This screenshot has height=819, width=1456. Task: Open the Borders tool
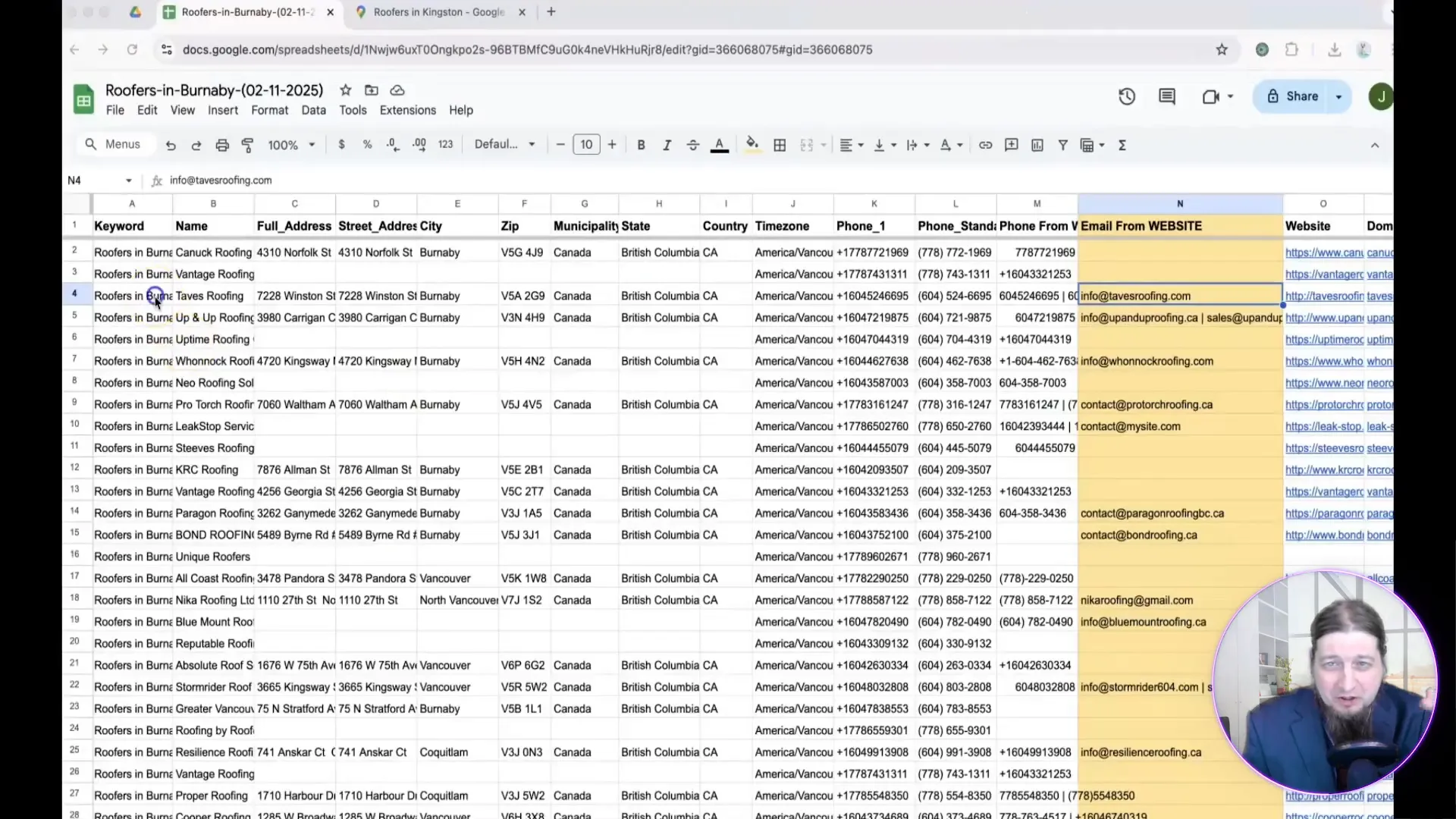coord(780,145)
